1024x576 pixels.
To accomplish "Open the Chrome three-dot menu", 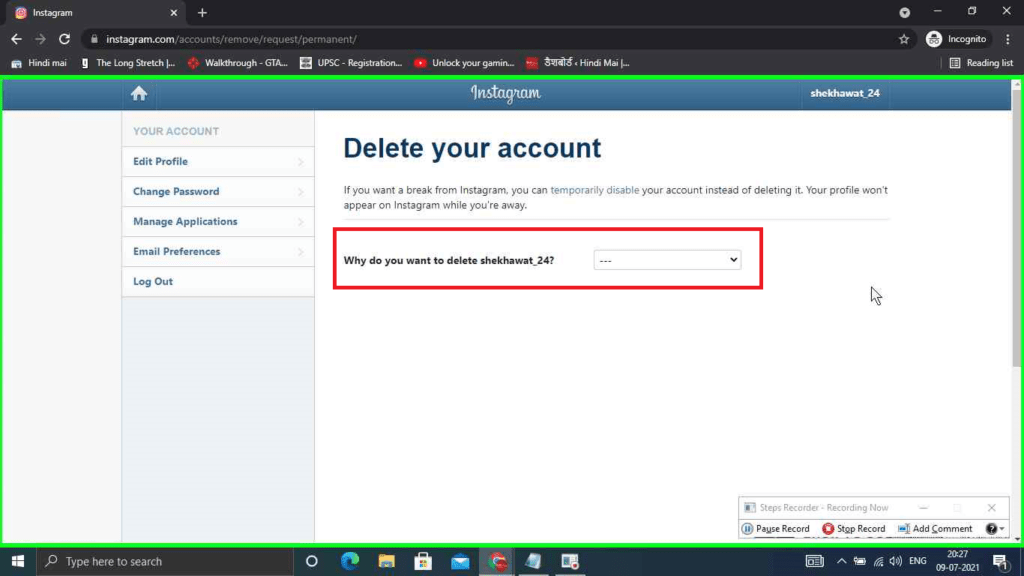I will [1008, 39].
